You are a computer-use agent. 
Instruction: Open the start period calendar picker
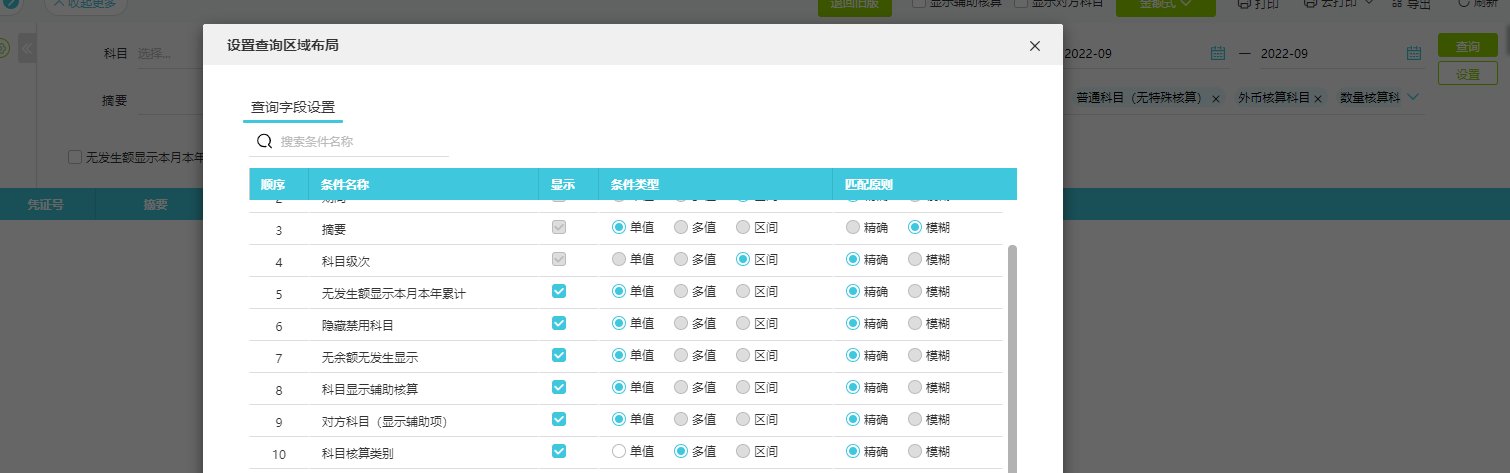pyautogui.click(x=1217, y=54)
